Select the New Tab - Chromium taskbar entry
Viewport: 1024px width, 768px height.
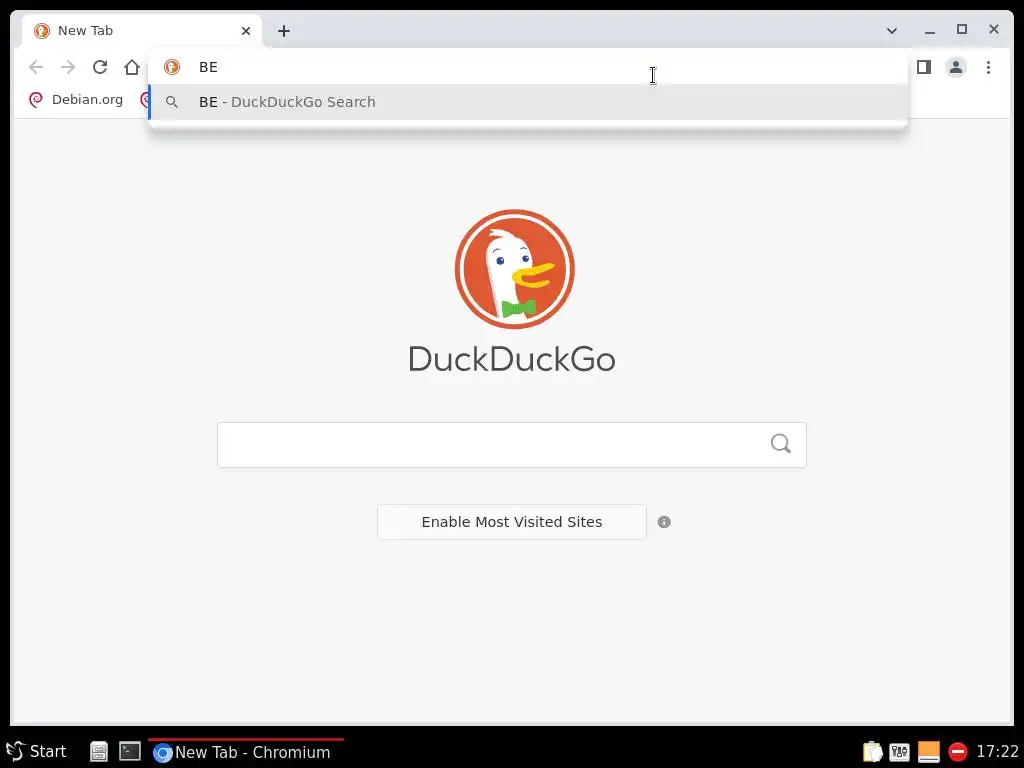pyautogui.click(x=246, y=752)
